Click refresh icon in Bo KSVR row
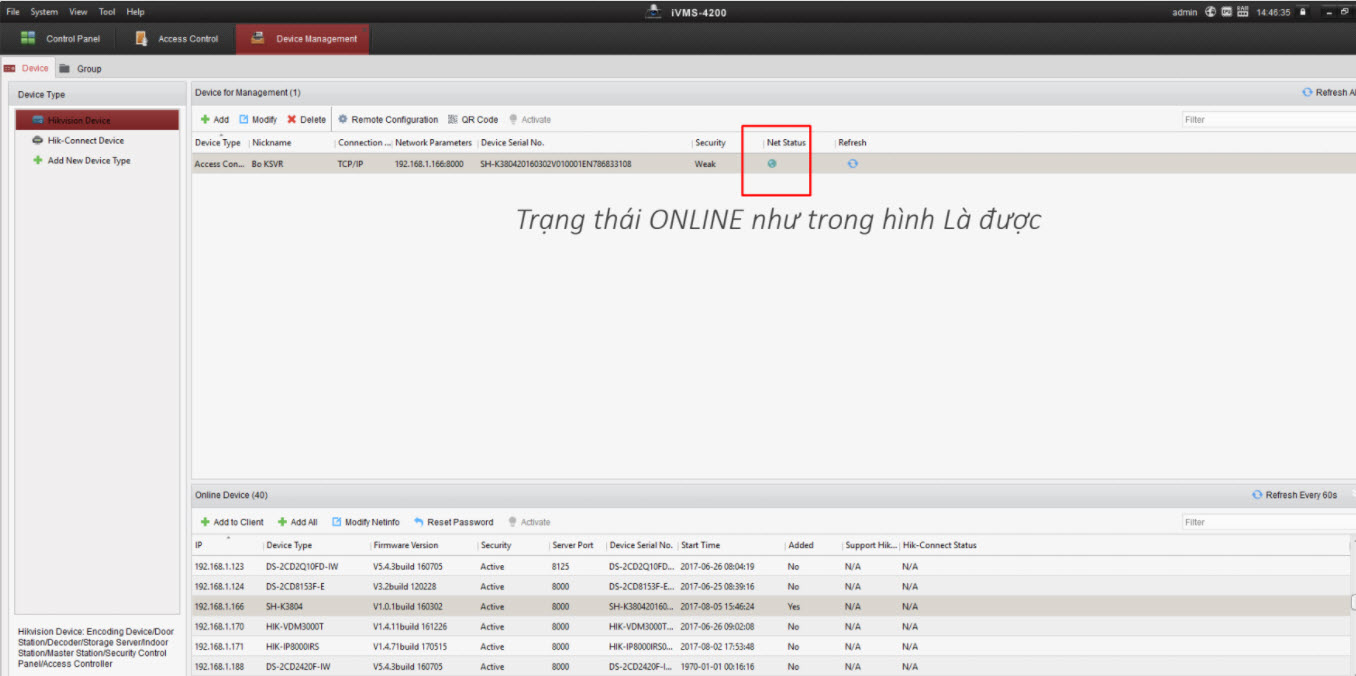1356x676 pixels. 852,164
